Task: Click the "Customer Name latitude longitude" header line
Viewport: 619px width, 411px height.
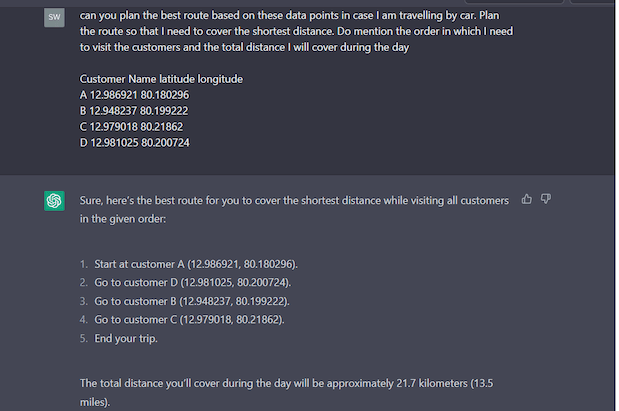Action: click(x=161, y=79)
